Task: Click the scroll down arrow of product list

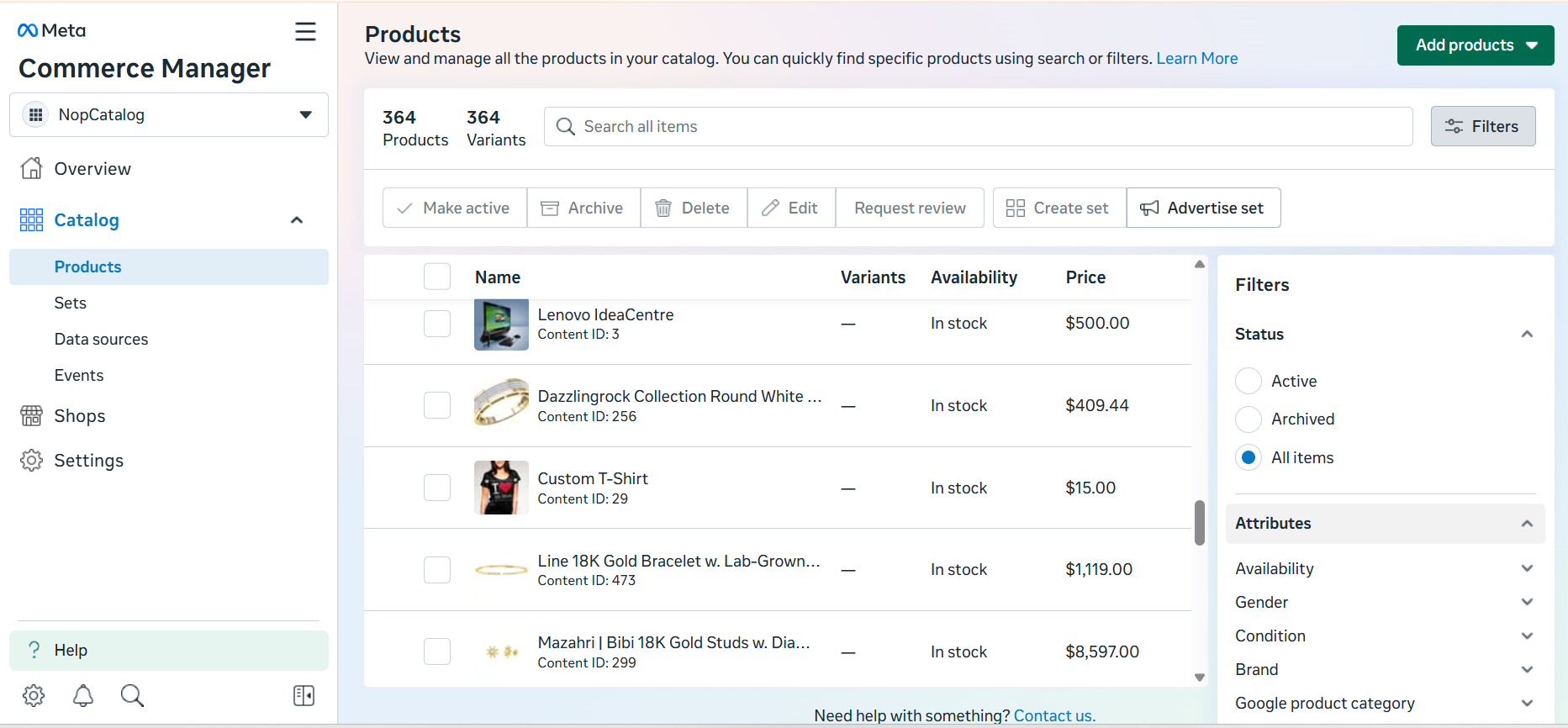Action: click(x=1200, y=678)
